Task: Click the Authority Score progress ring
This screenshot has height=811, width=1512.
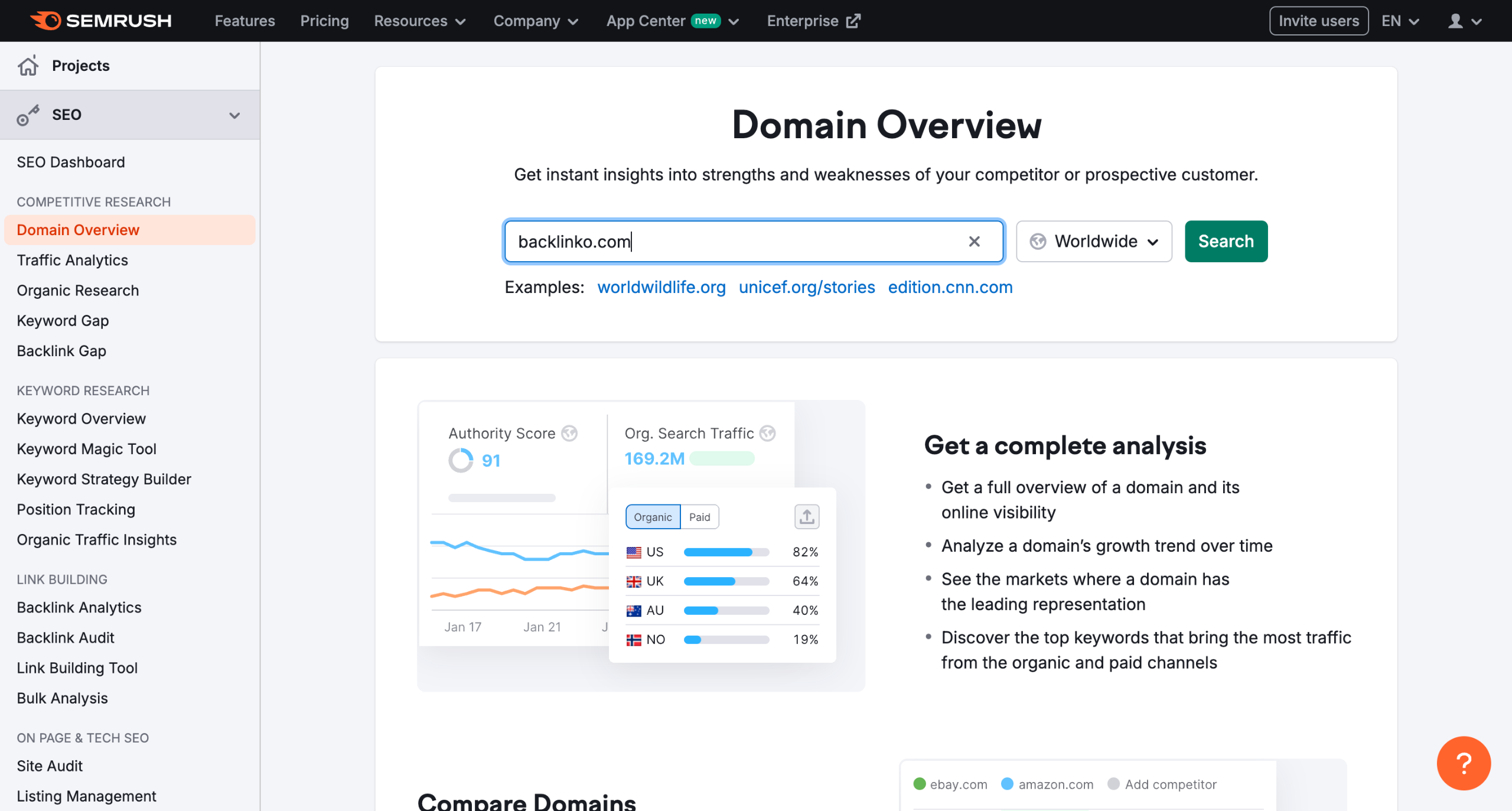Action: click(x=460, y=460)
